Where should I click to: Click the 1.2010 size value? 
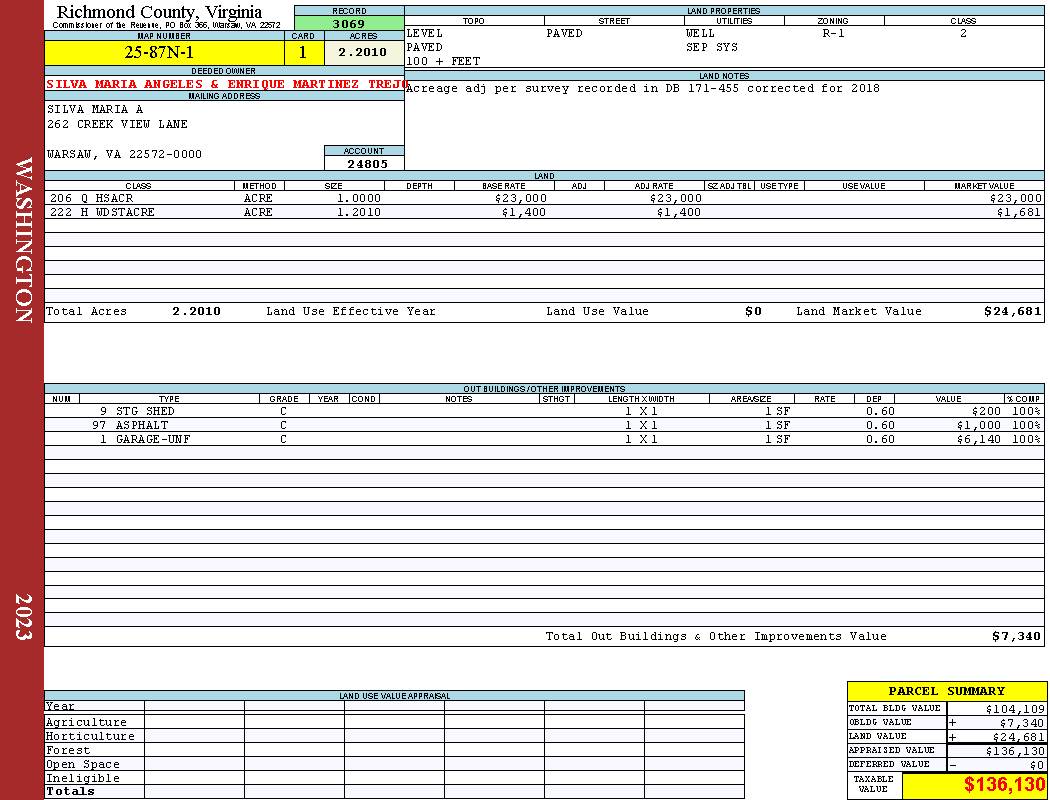(x=358, y=212)
